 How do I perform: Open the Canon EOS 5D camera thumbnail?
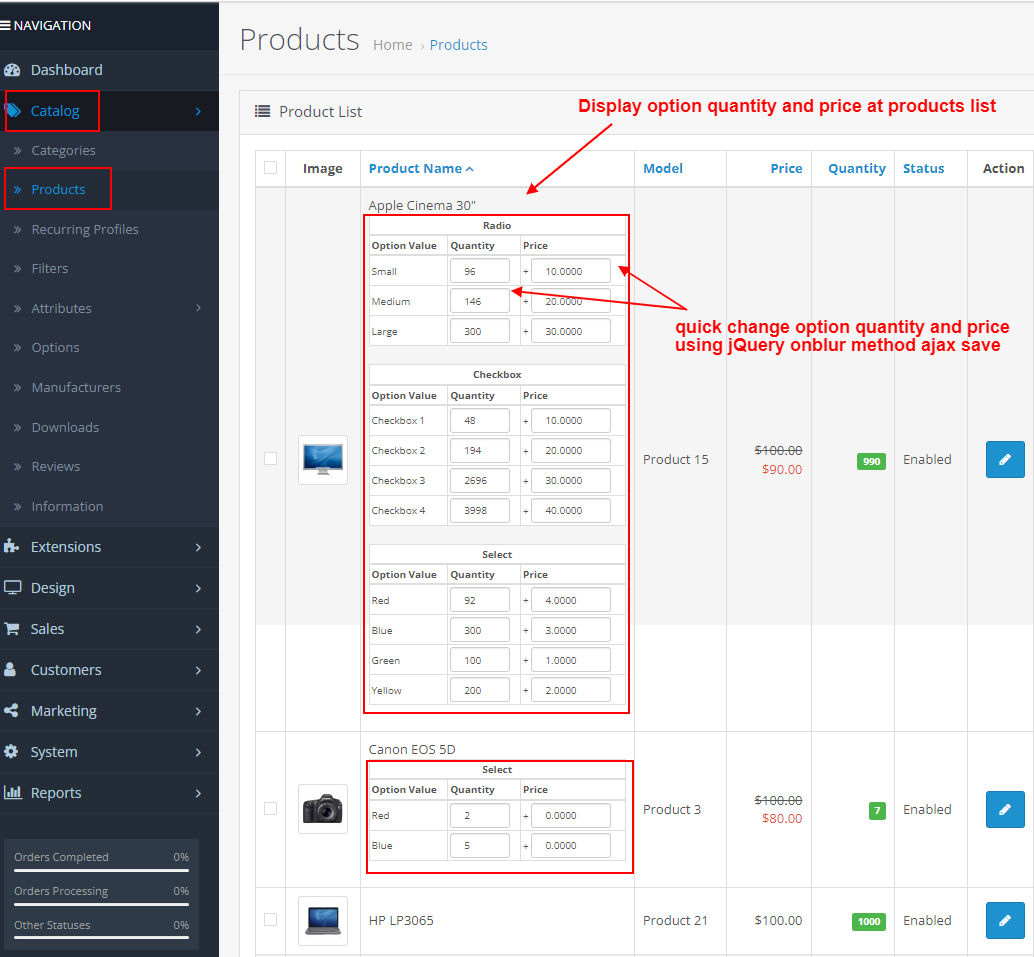pos(322,809)
